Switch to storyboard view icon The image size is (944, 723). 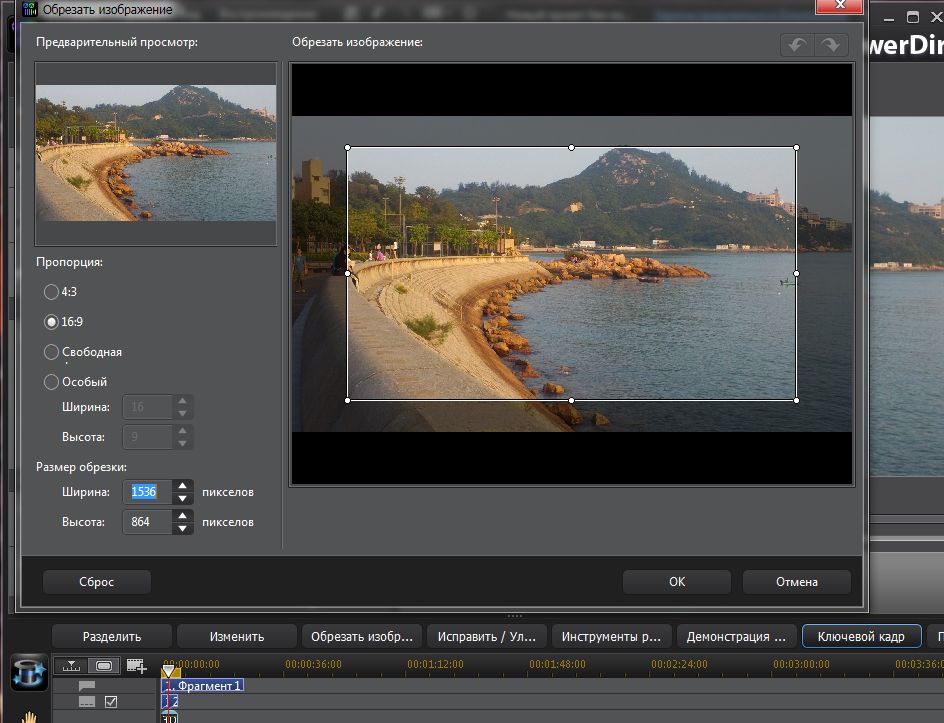click(x=103, y=665)
